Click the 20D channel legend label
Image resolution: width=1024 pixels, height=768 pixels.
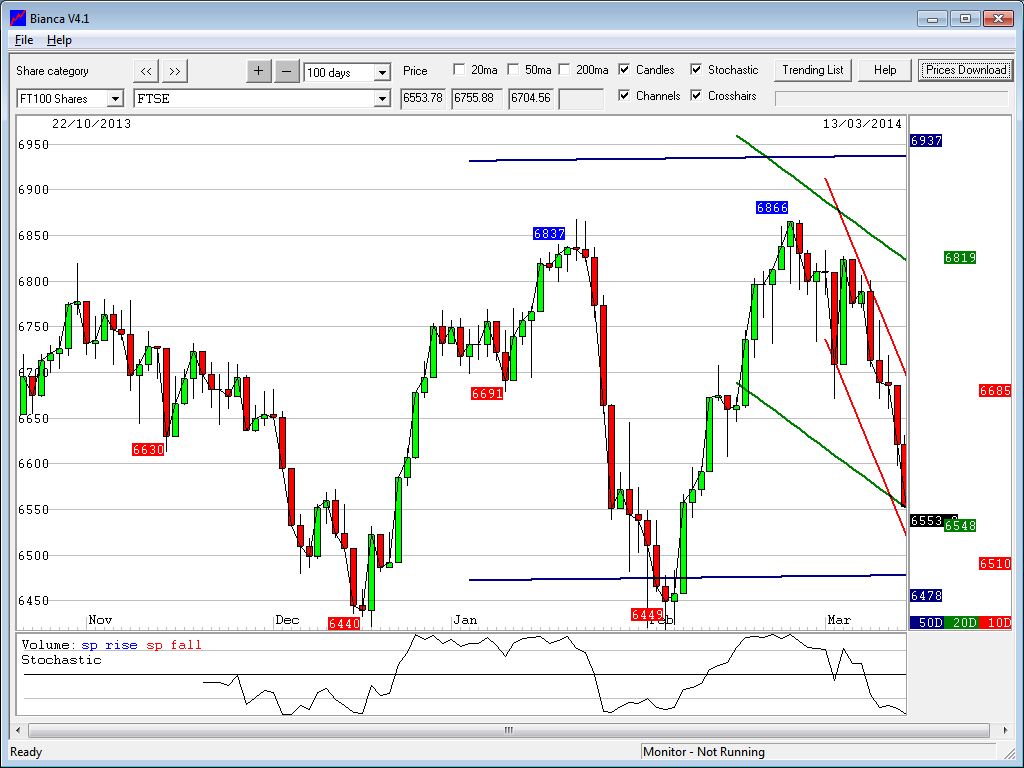coord(961,622)
